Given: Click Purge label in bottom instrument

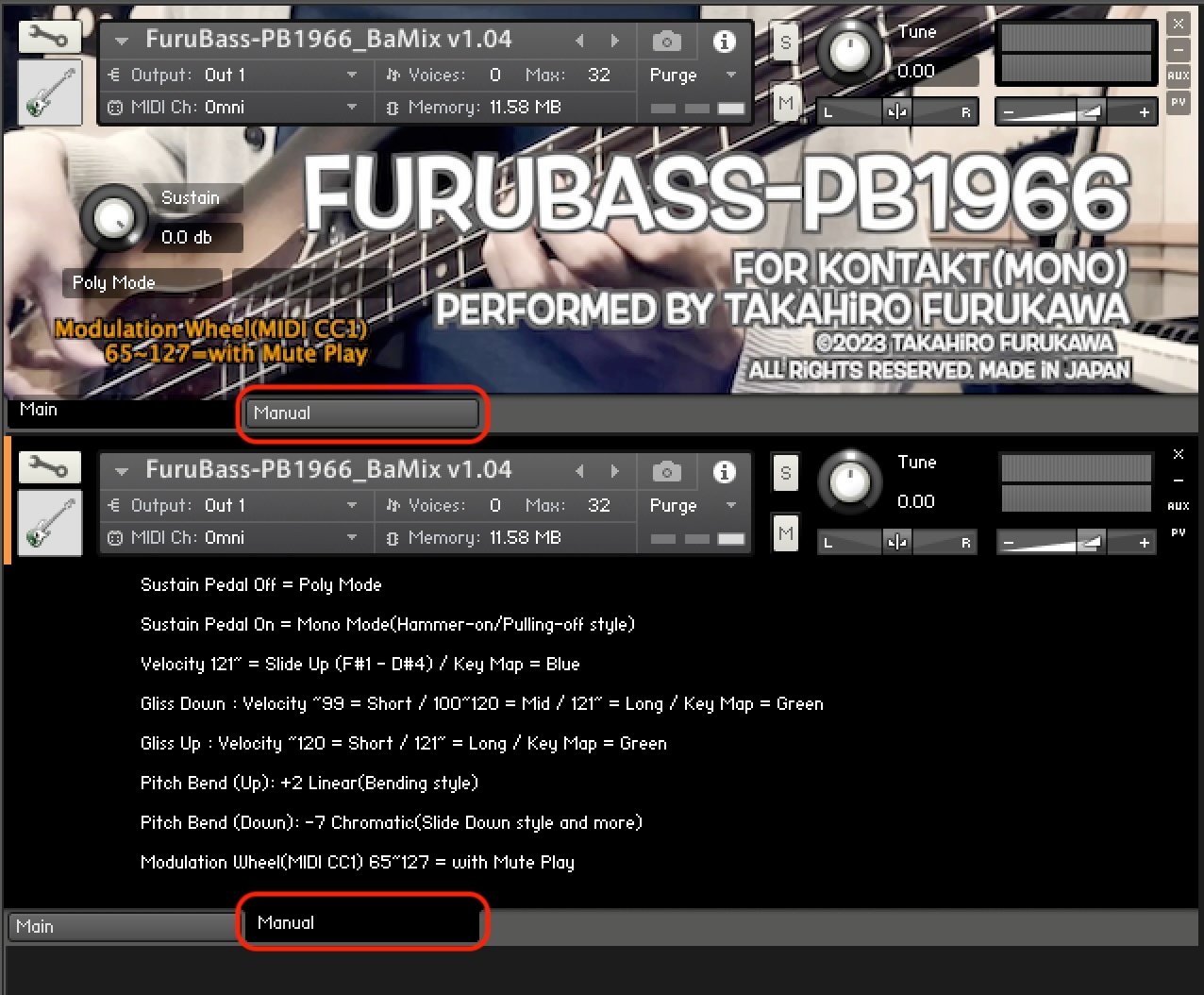Looking at the screenshot, I should [x=673, y=505].
